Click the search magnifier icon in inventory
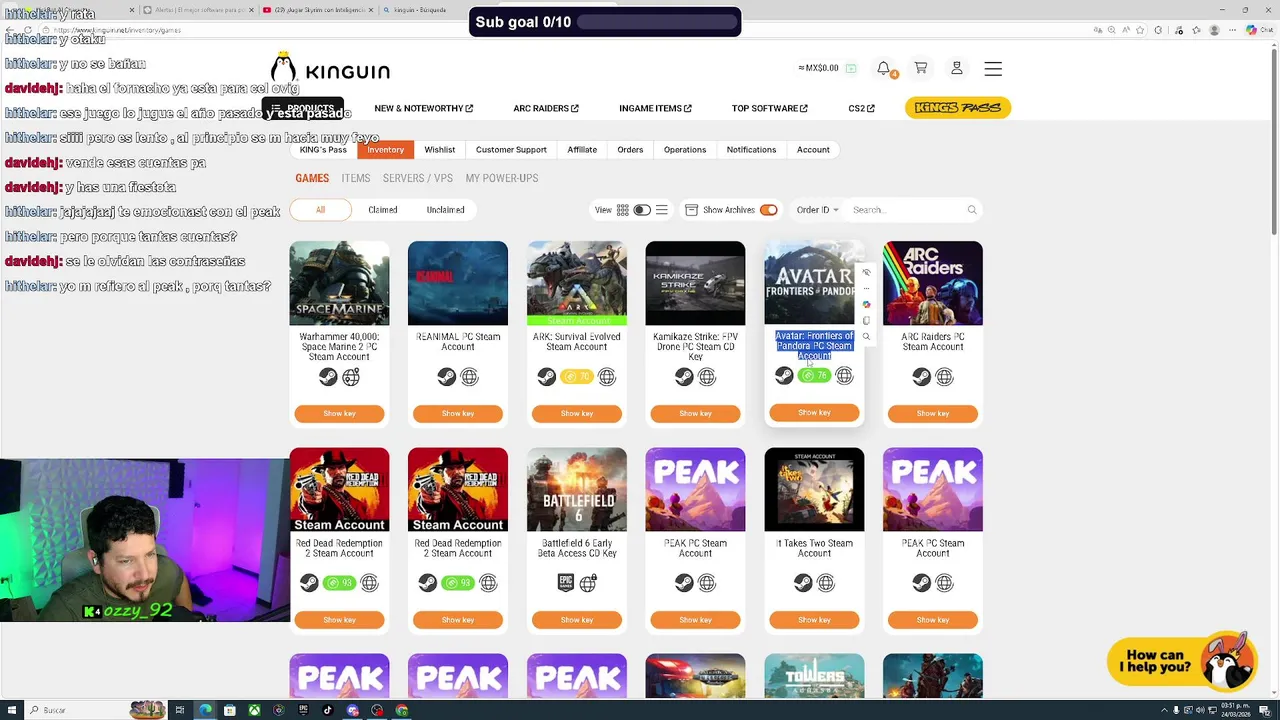Screen dimensions: 1280x720 (971, 210)
